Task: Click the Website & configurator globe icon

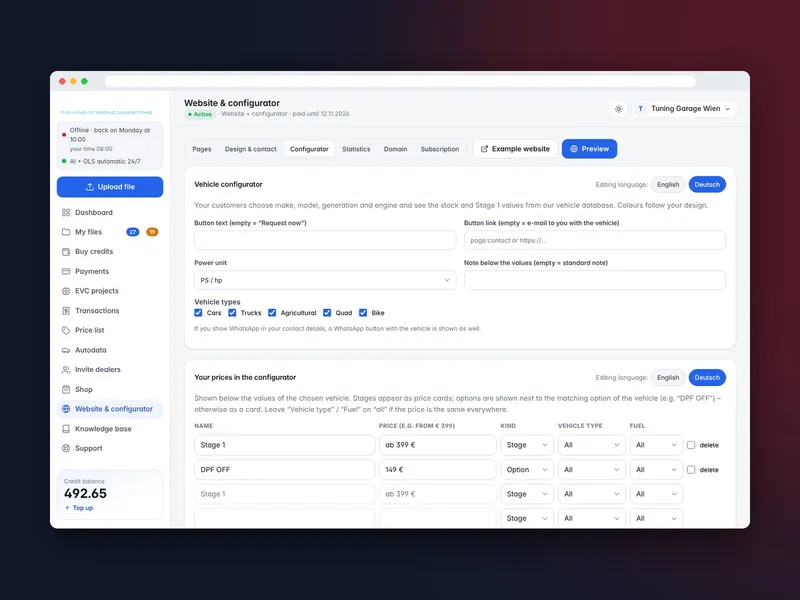Action: tap(66, 409)
